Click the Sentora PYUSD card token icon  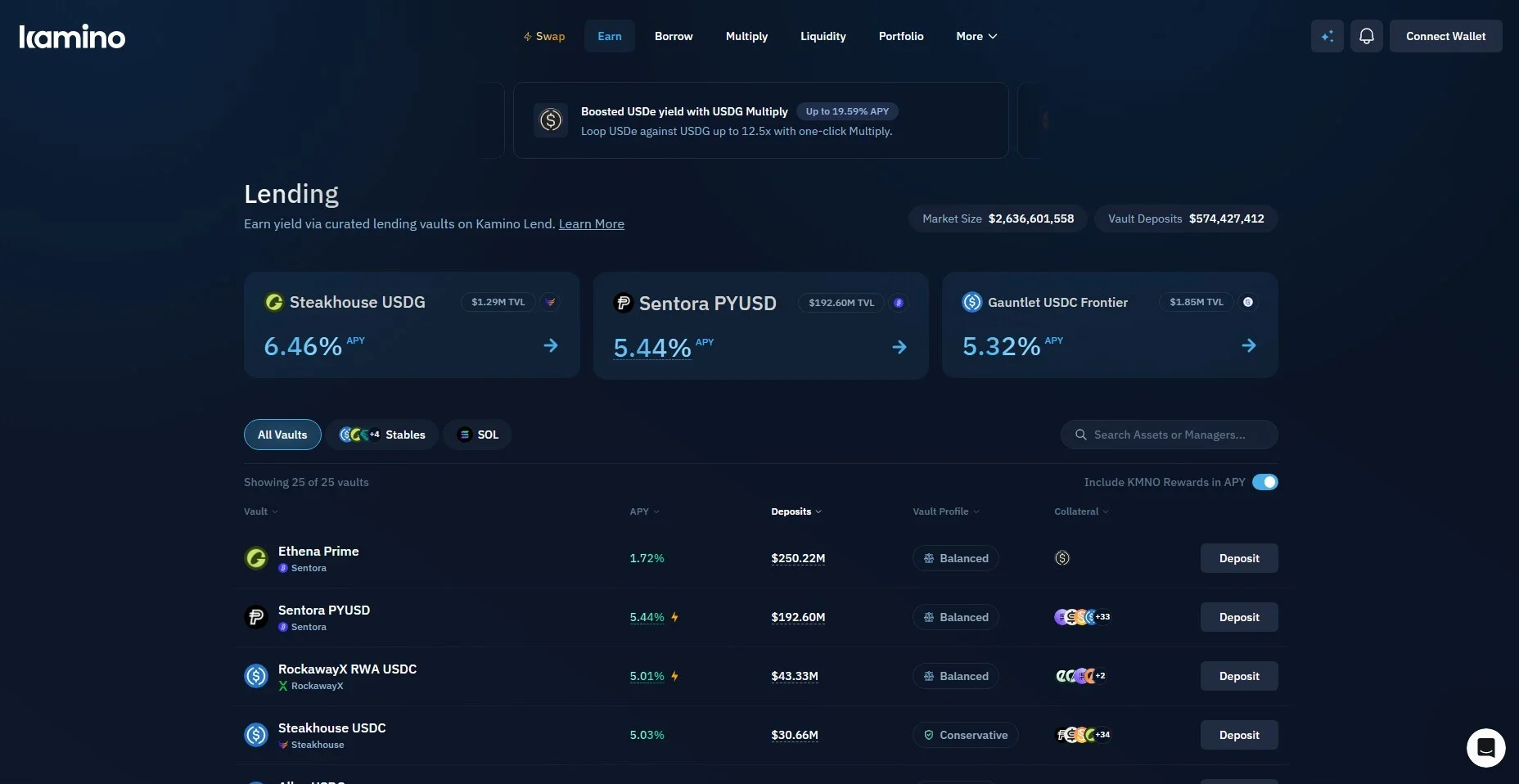(623, 303)
